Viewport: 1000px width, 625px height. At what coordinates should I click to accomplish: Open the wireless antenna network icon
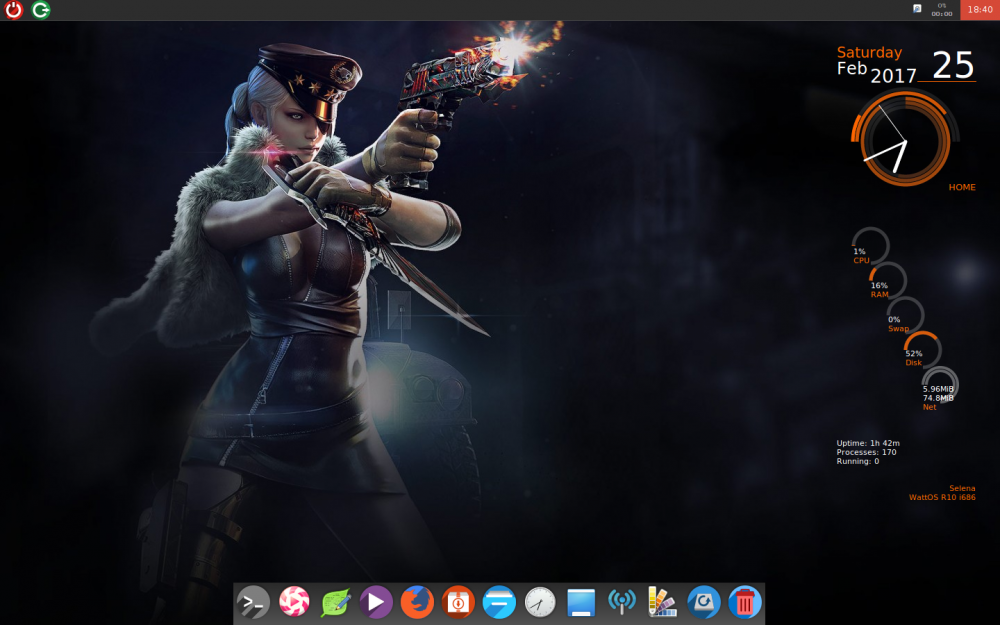pos(622,601)
